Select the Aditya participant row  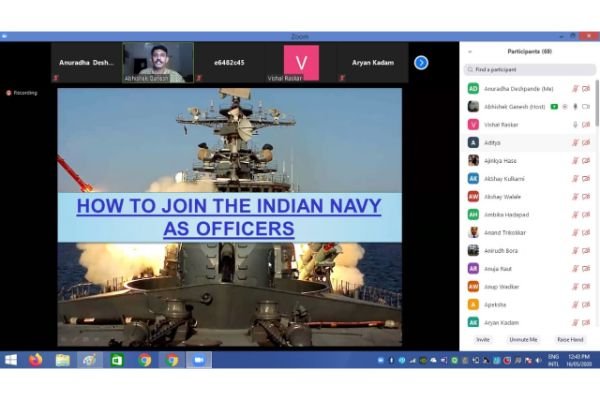pyautogui.click(x=528, y=143)
